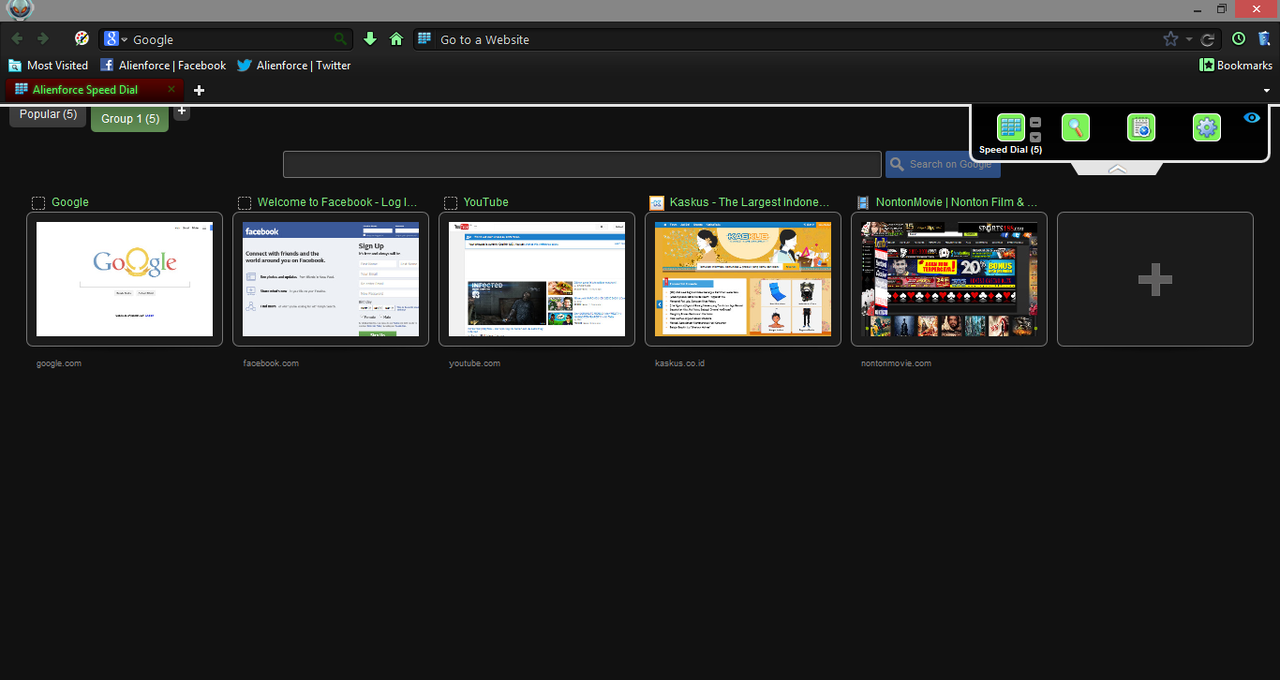The image size is (1280, 680).
Task: Open the Google search engine dropdown
Action: click(x=116, y=39)
